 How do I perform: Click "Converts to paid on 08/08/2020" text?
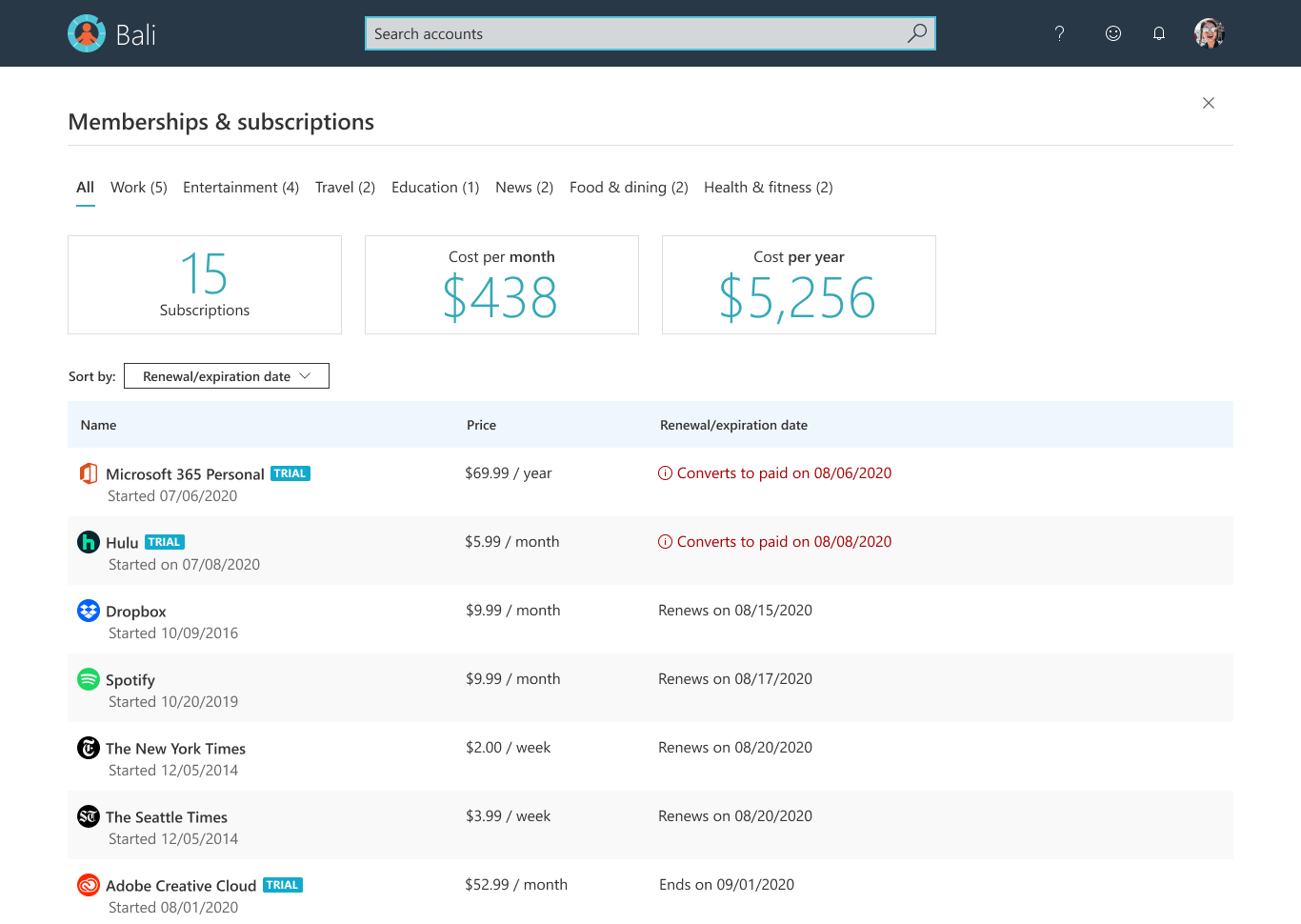pyautogui.click(x=785, y=542)
